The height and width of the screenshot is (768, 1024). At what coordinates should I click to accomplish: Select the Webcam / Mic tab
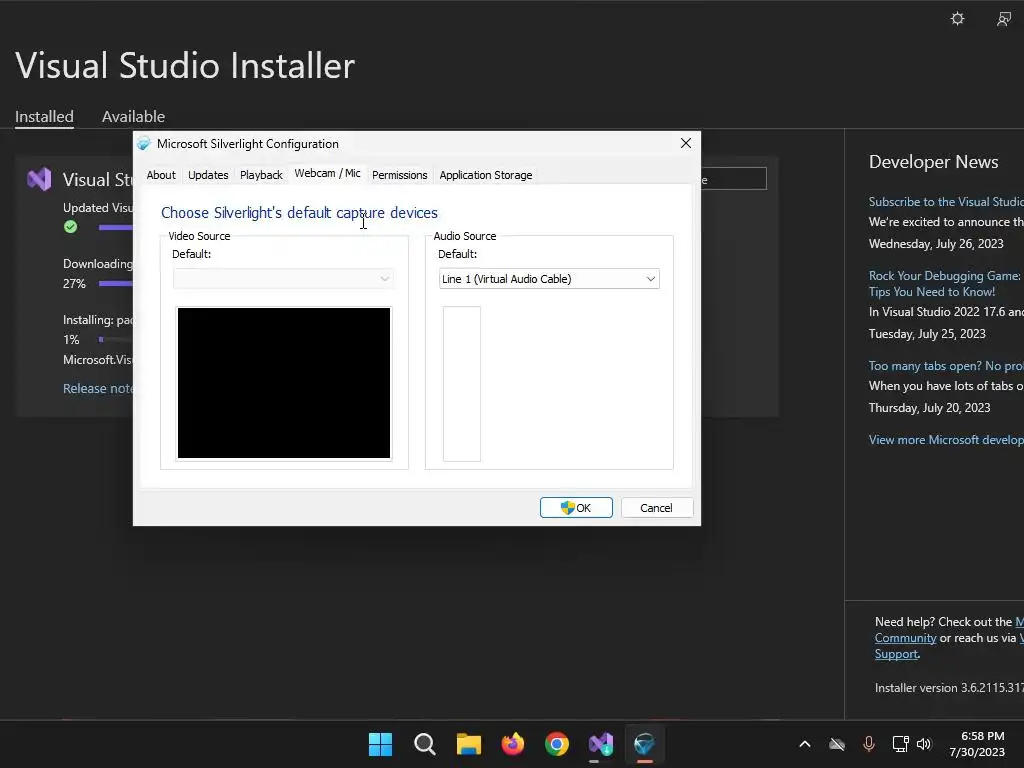pyautogui.click(x=327, y=173)
